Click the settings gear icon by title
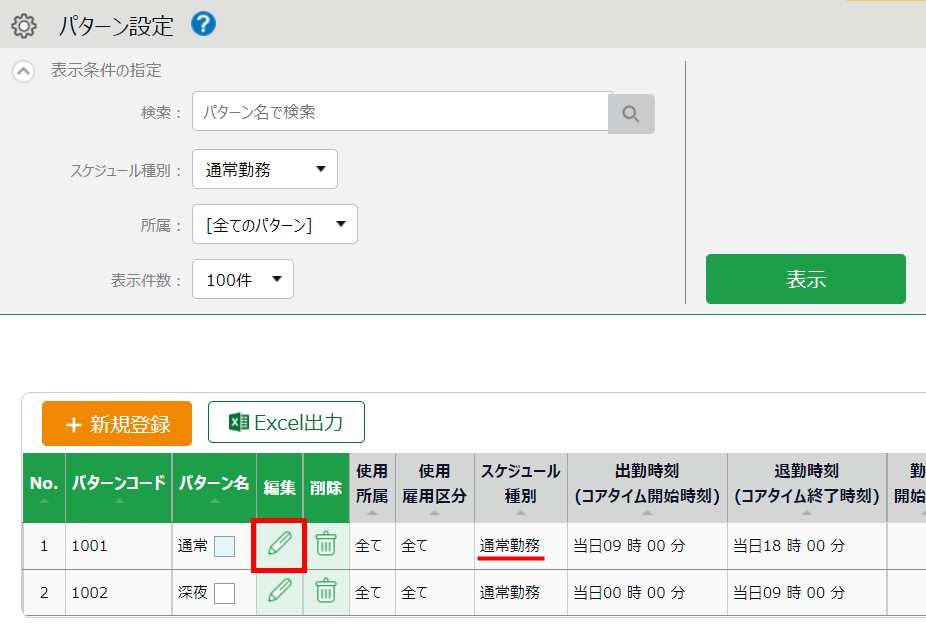 (x=23, y=26)
